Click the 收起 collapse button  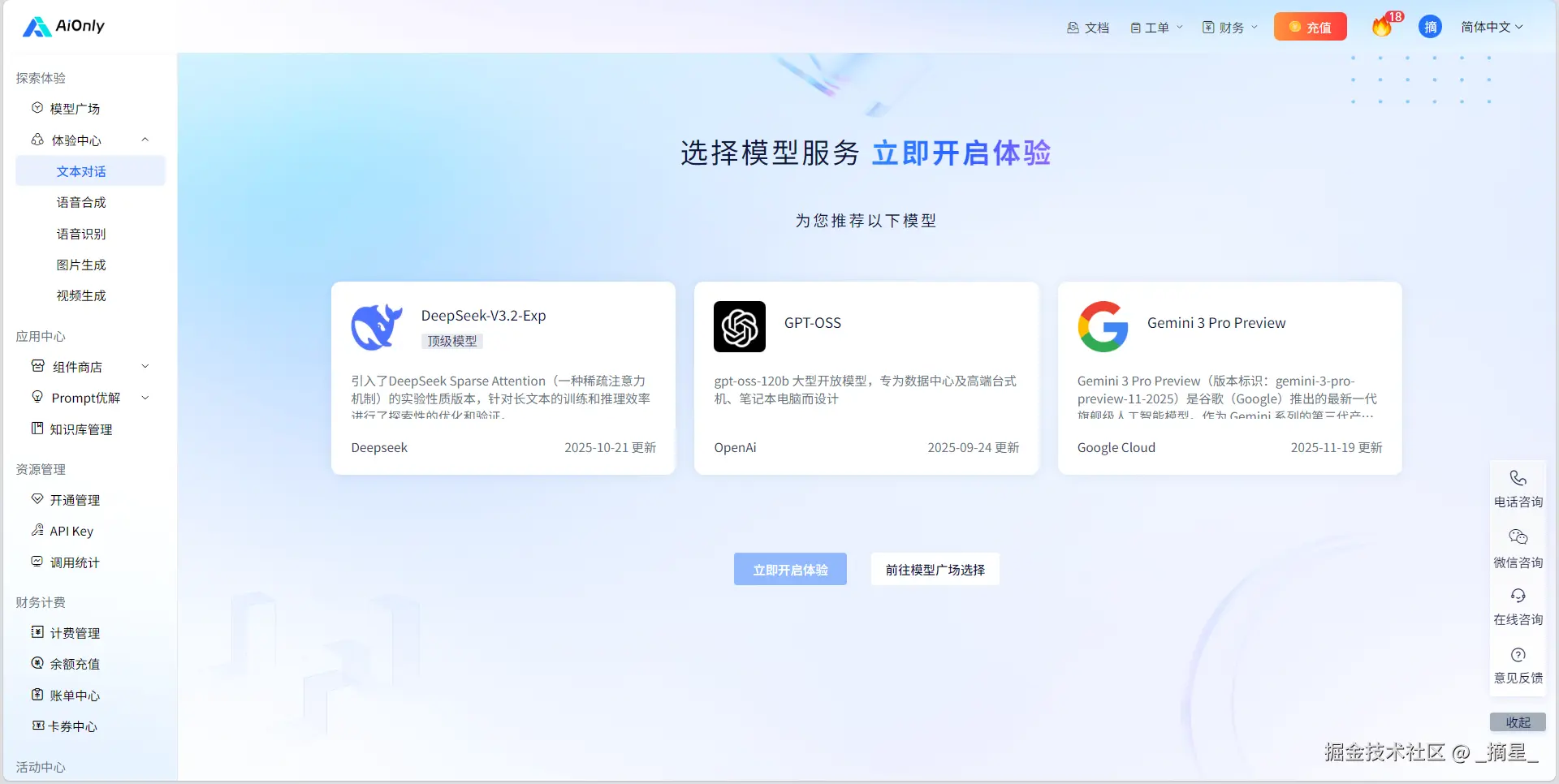click(1518, 722)
